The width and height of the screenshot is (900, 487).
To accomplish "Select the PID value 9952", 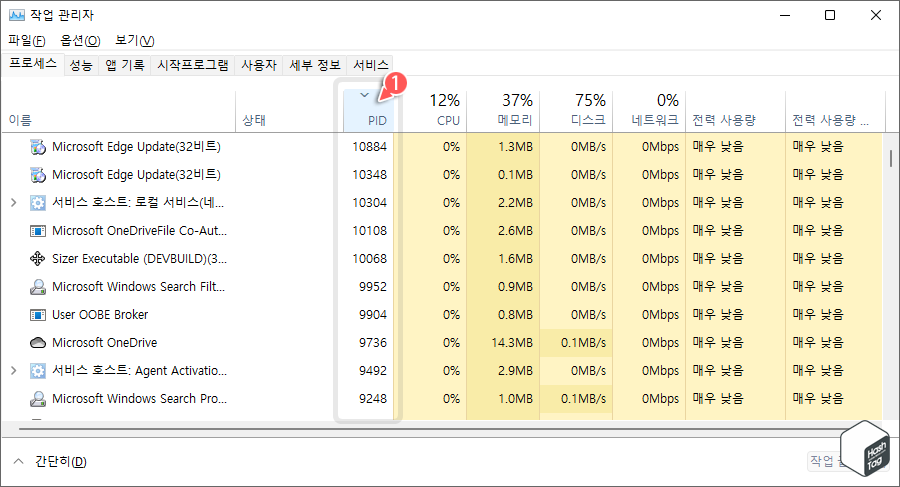I will coord(373,287).
